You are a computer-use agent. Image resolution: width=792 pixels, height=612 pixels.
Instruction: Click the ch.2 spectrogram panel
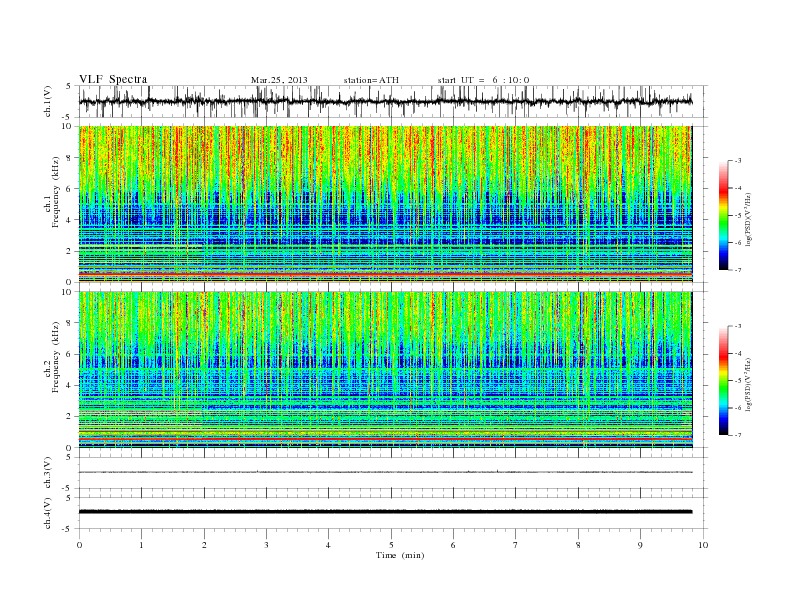click(385, 369)
